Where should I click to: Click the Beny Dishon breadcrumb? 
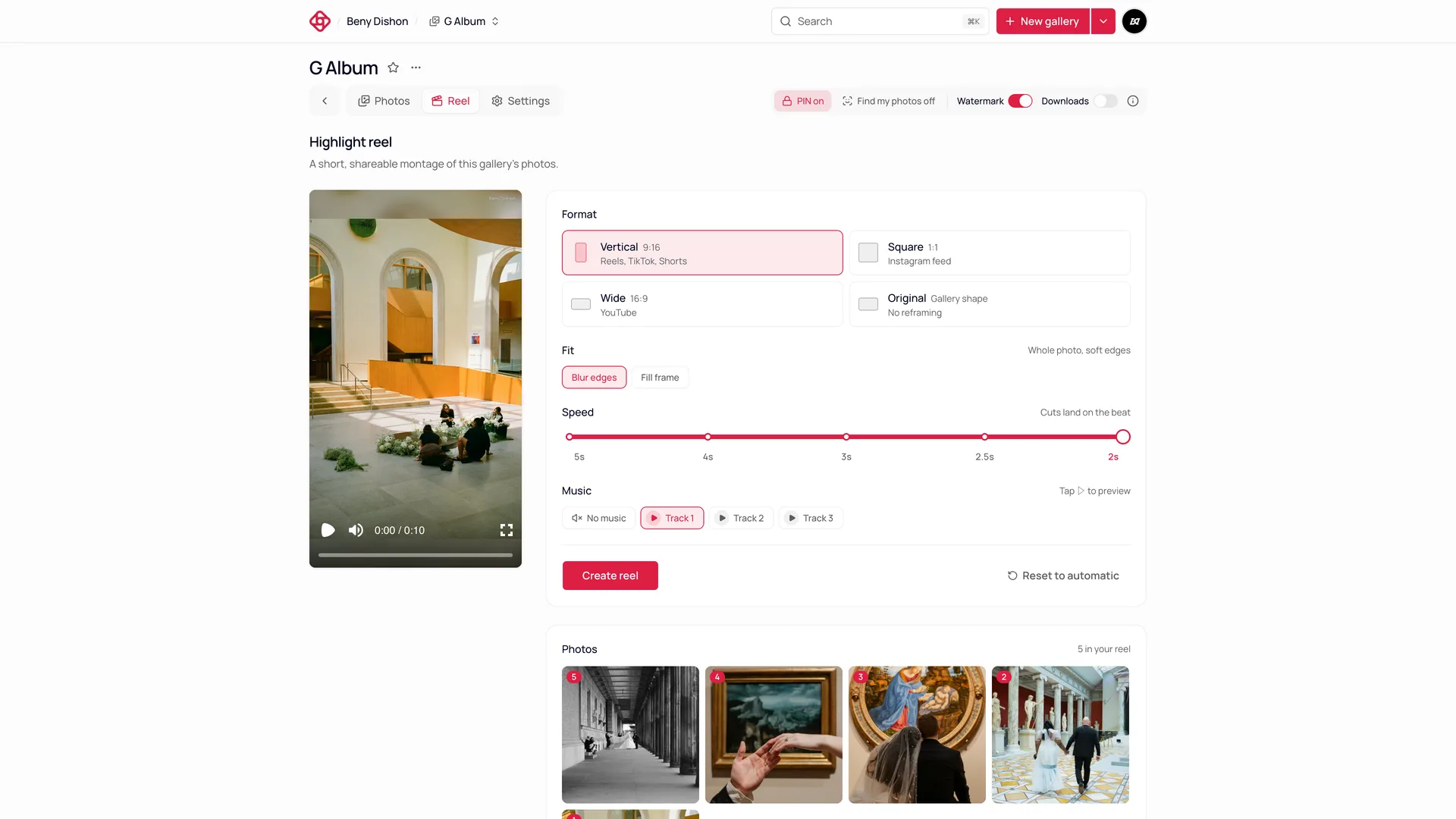point(377,21)
